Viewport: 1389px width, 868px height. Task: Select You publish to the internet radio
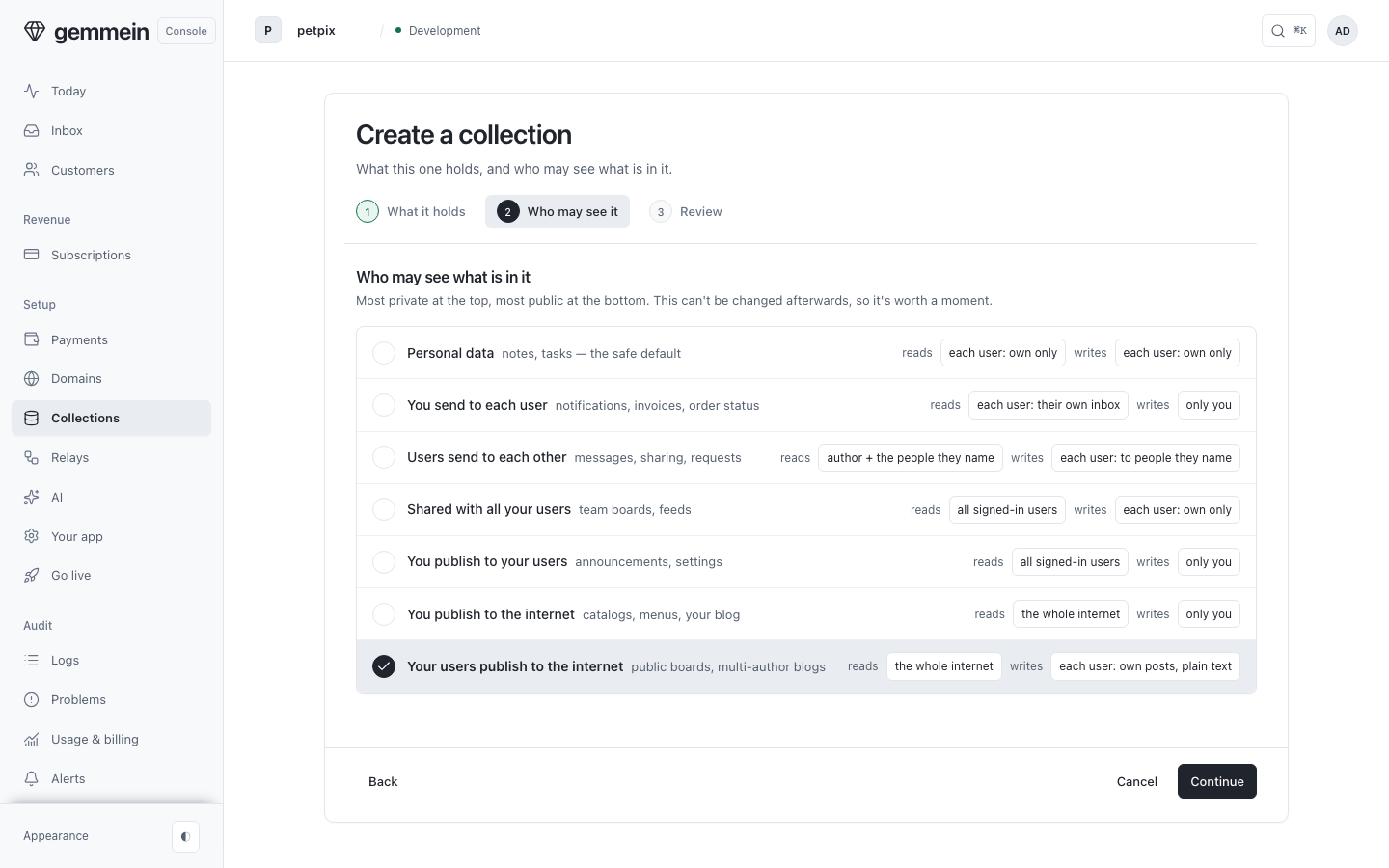[x=384, y=614]
